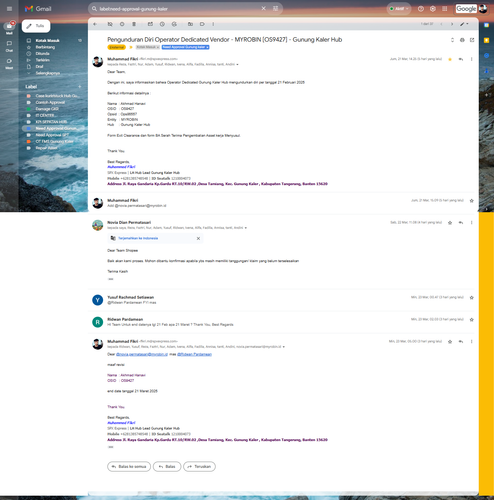Go to the older conversation arrow
This screenshot has height=500, width=494.
tap(452, 24)
